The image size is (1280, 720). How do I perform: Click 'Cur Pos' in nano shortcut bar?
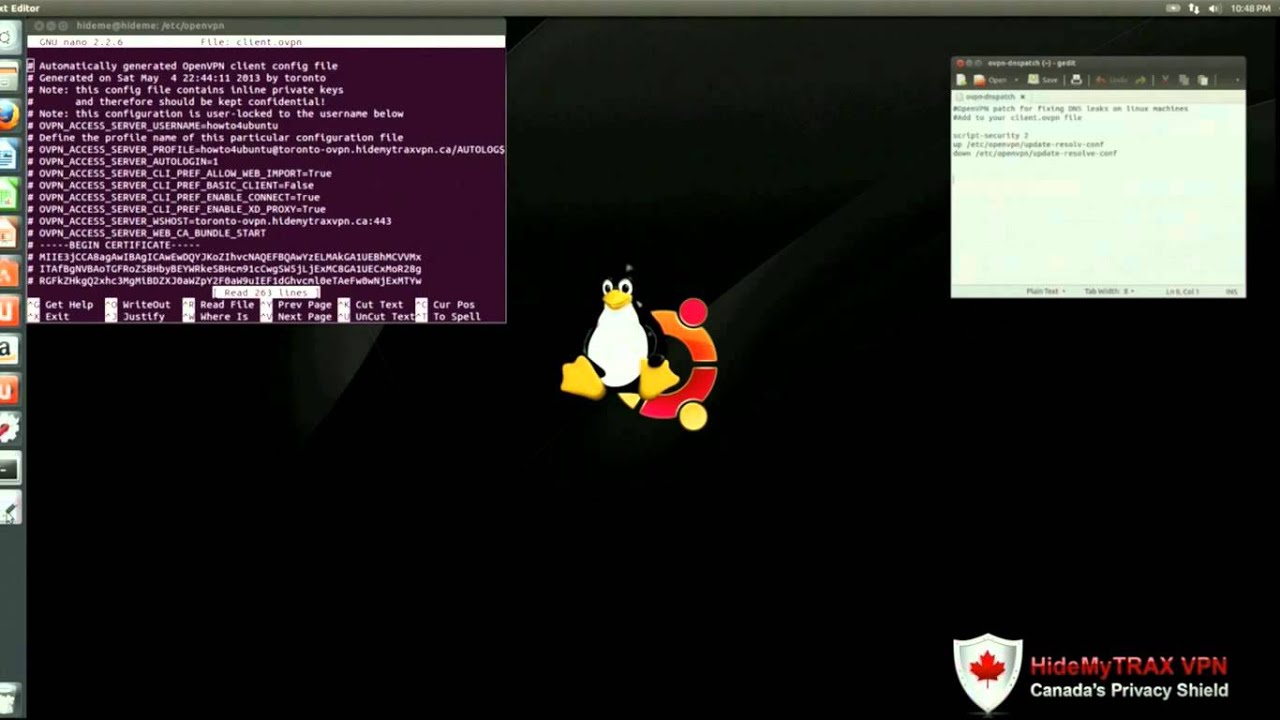tap(454, 305)
